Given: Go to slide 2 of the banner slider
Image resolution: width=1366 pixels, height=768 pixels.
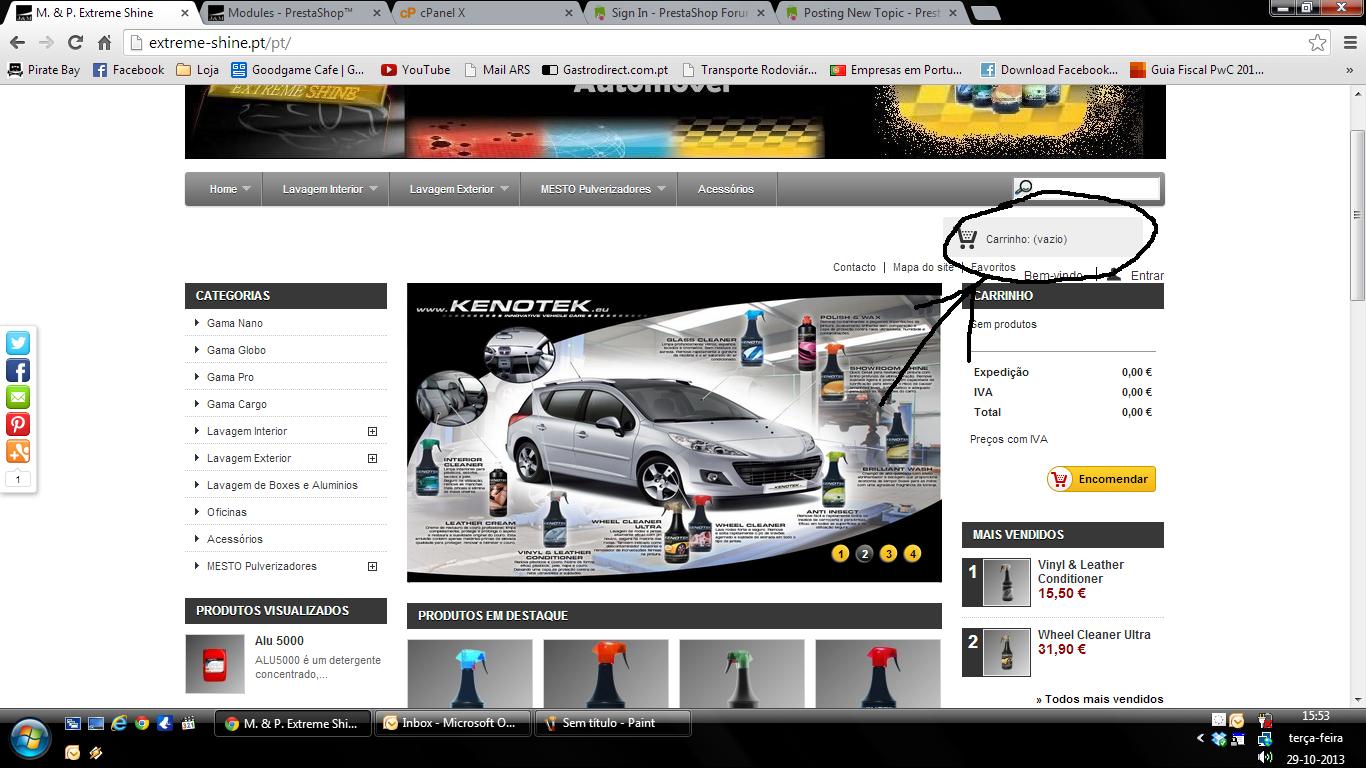Looking at the screenshot, I should coord(864,554).
